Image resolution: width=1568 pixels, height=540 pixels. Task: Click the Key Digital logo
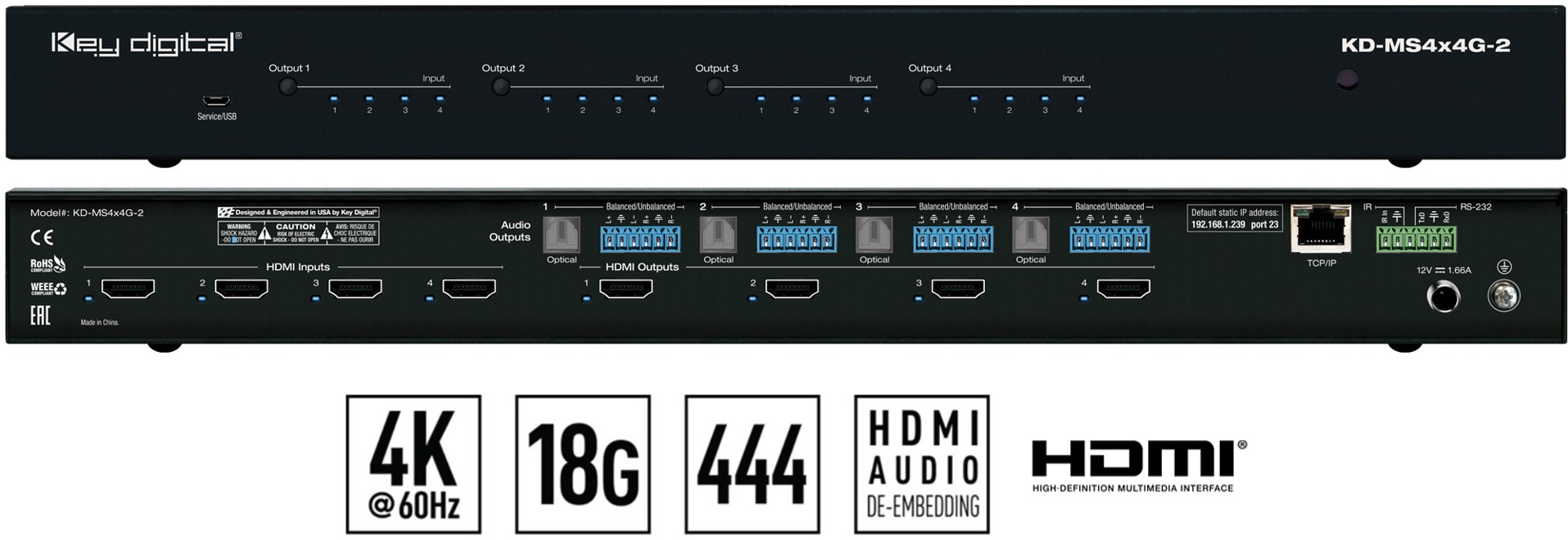[147, 43]
